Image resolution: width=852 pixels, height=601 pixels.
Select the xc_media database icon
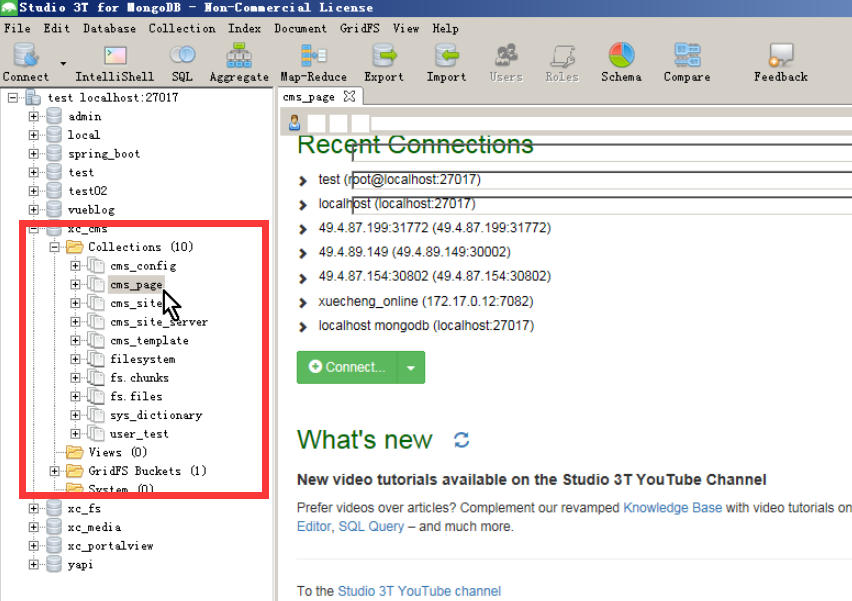54,527
